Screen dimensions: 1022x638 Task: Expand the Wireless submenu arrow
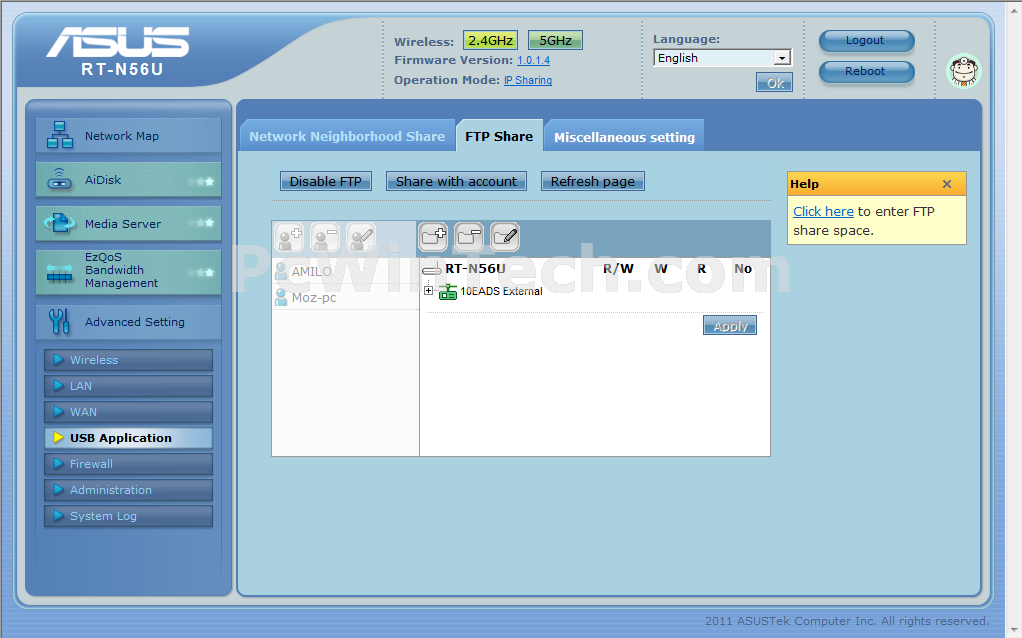coord(58,360)
